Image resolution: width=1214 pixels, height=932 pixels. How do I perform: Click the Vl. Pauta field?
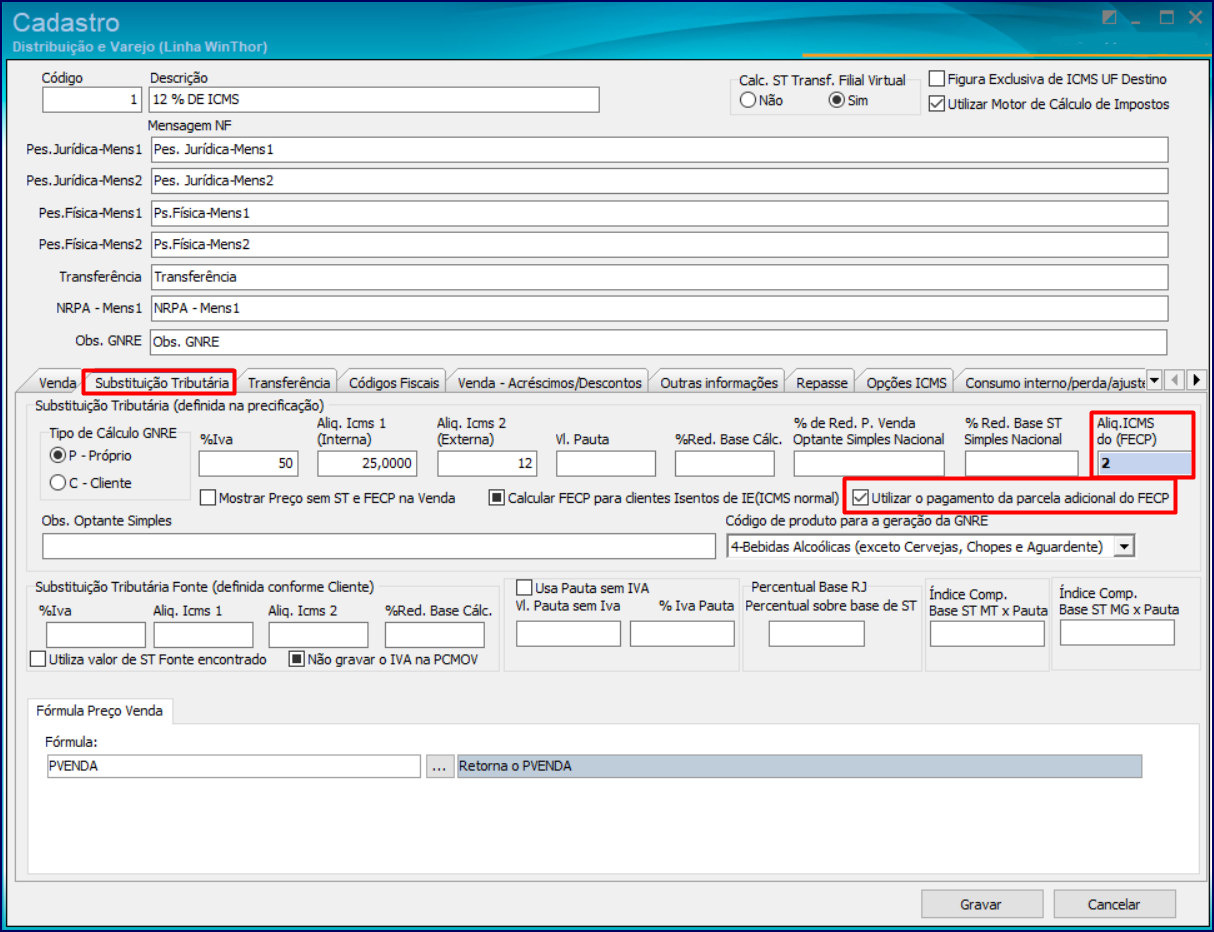[x=606, y=464]
